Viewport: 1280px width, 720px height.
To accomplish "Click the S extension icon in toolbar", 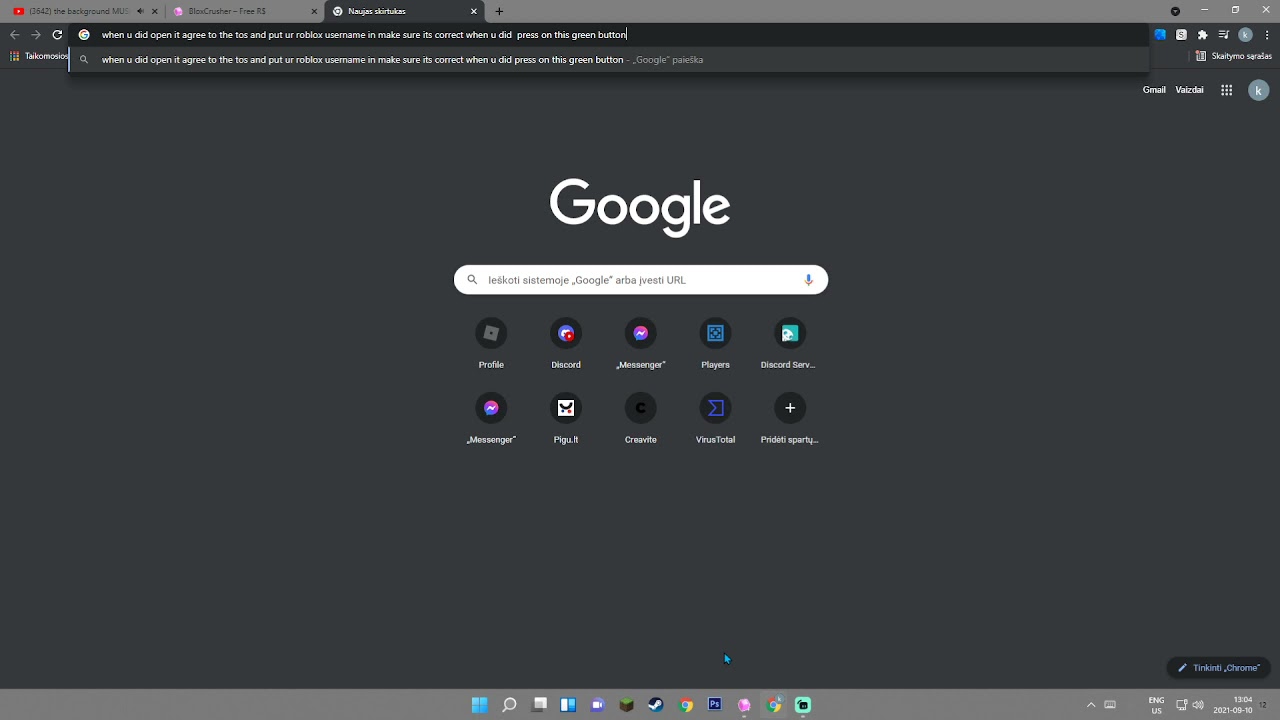I will pos(1181,34).
